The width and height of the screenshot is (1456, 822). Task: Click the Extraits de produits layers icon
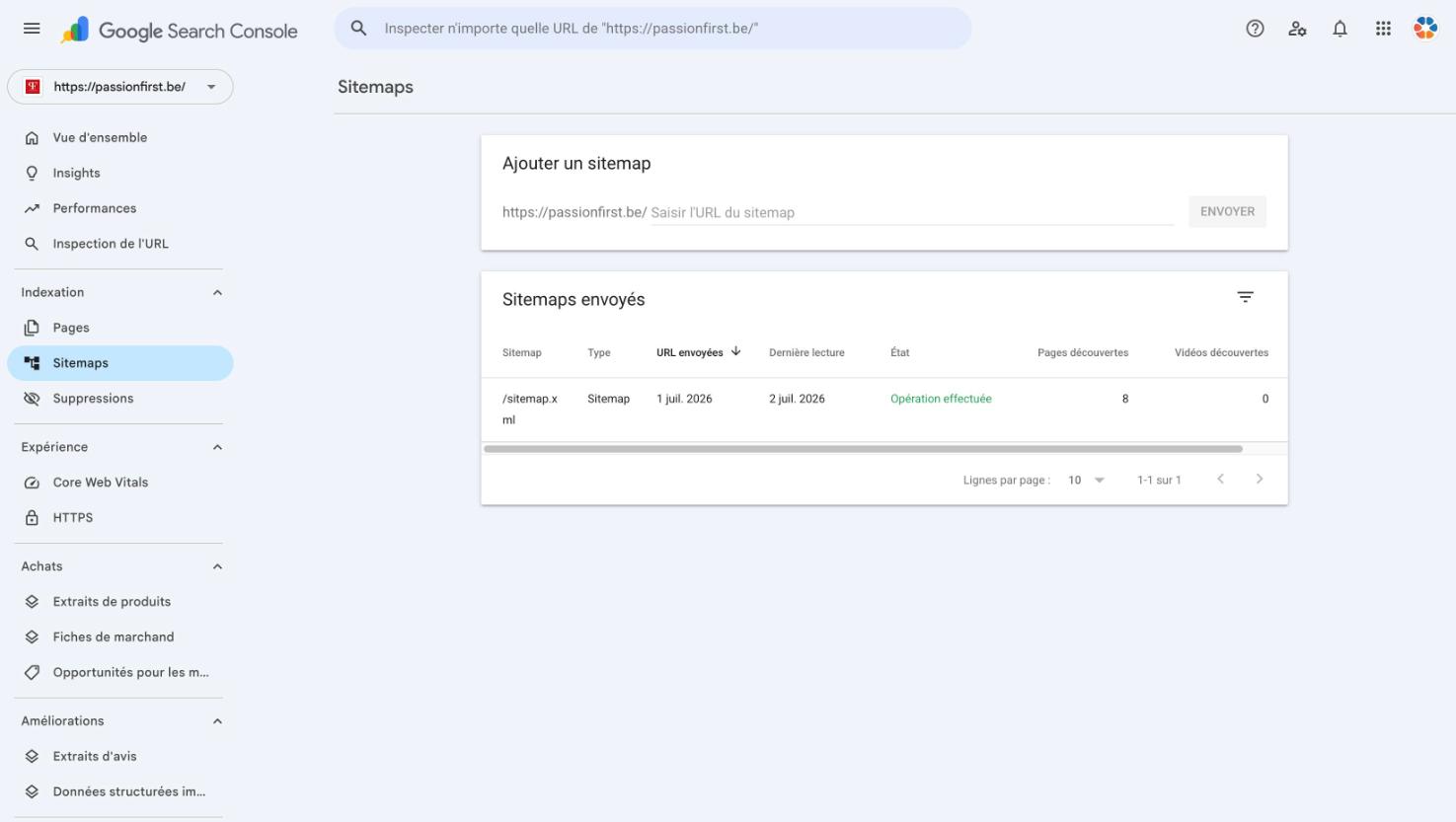pos(32,602)
